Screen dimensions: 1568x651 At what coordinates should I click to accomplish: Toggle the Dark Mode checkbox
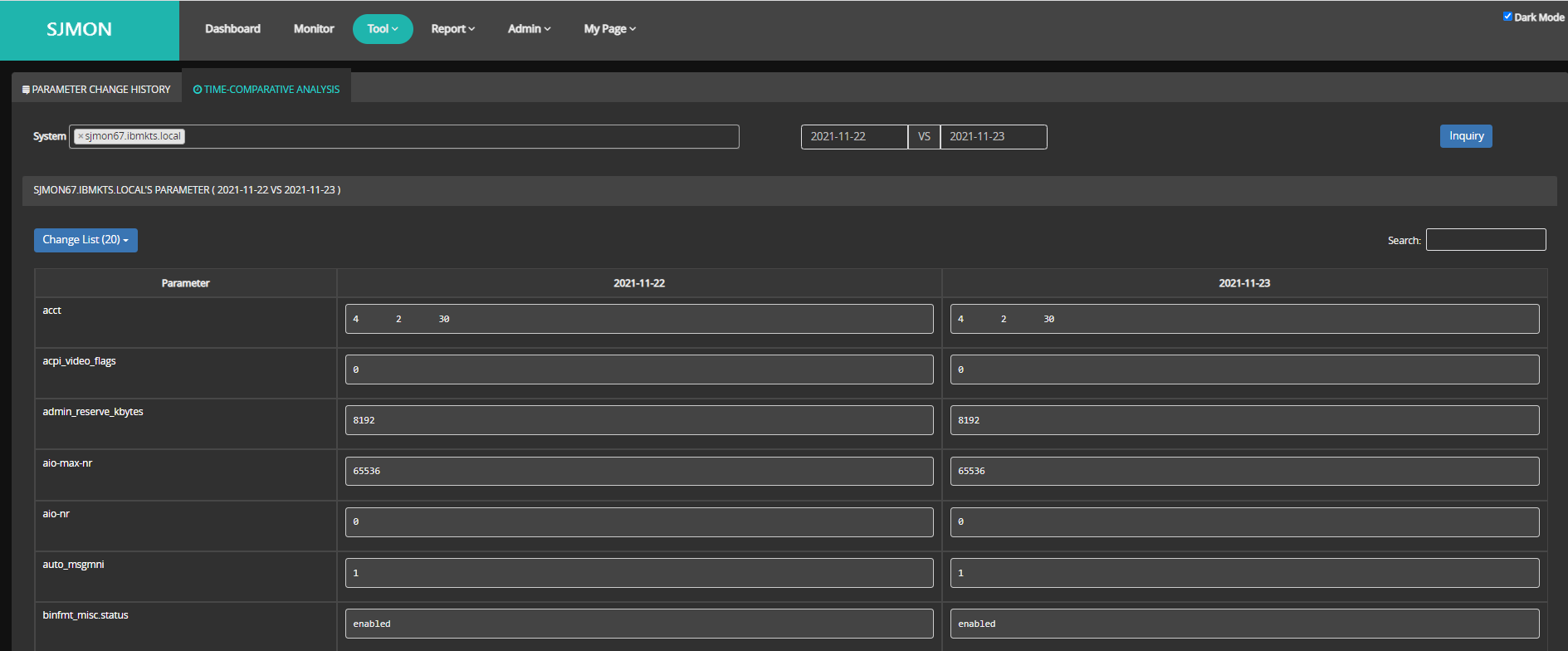[x=1507, y=17]
